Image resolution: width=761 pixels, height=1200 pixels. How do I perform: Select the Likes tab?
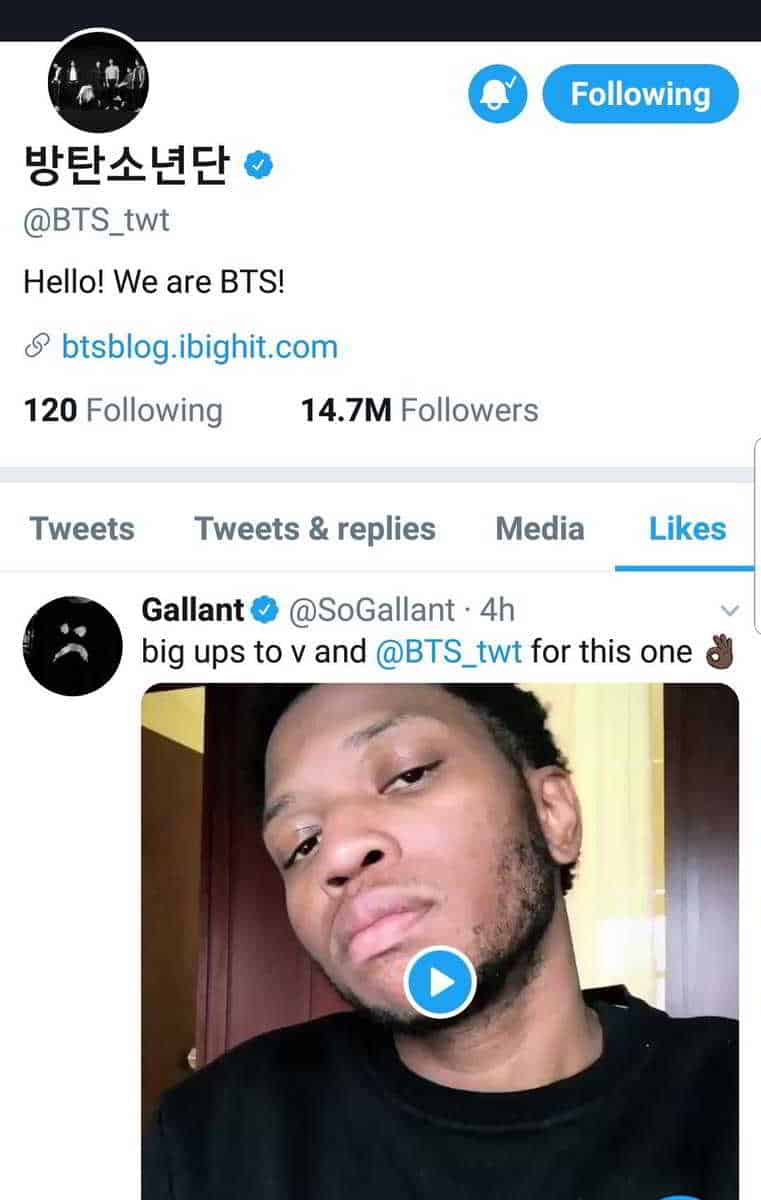tap(687, 528)
